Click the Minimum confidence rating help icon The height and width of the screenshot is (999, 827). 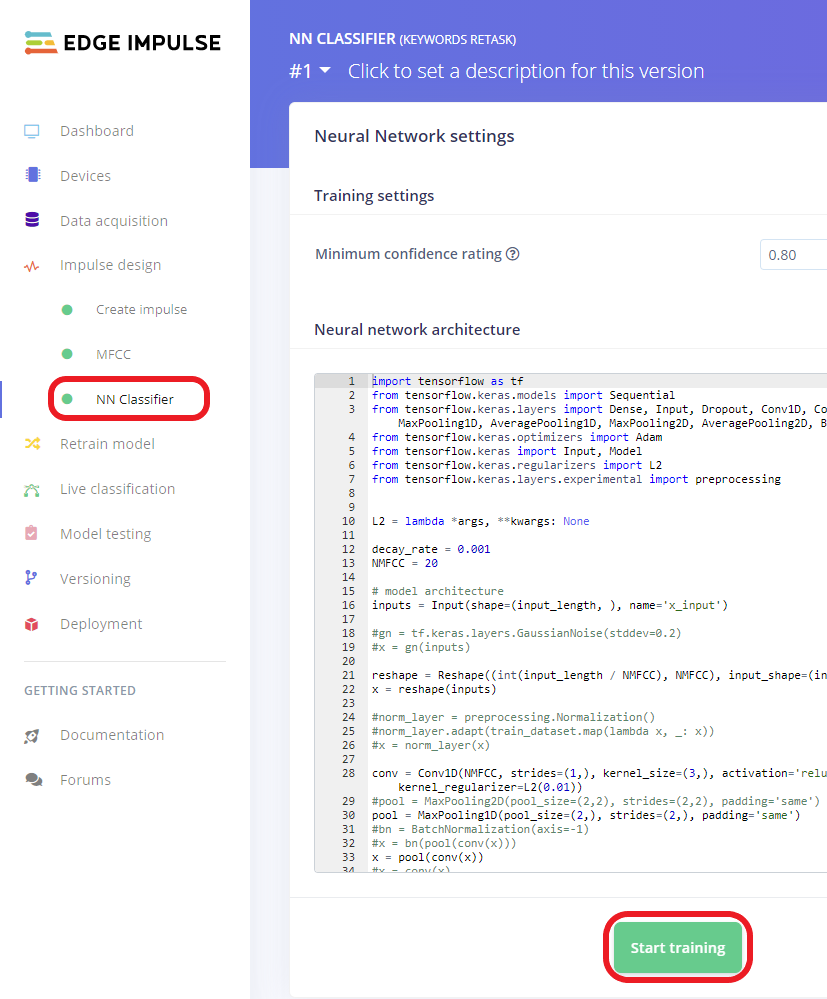click(x=513, y=254)
